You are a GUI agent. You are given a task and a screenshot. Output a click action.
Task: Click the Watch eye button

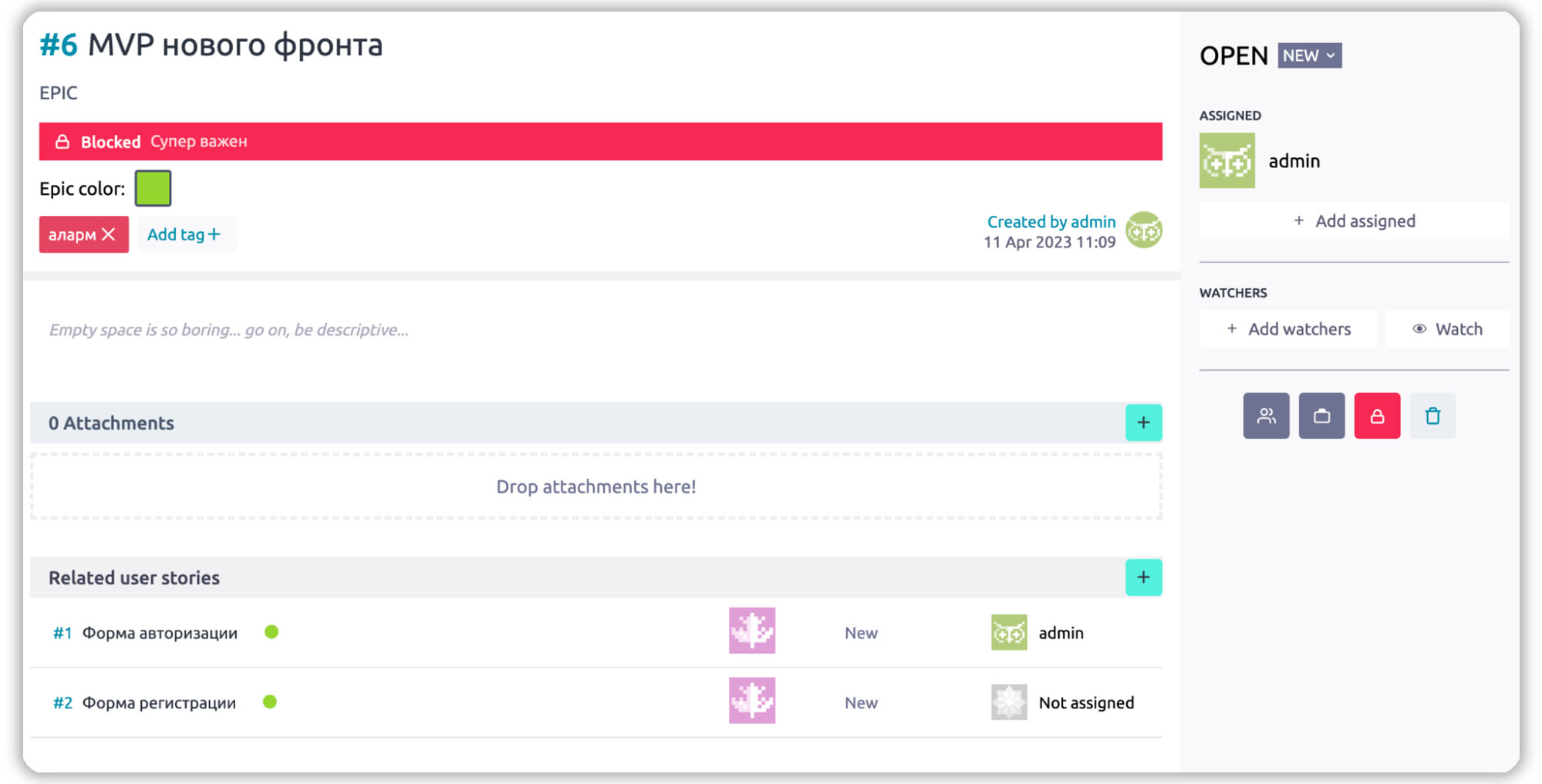pos(1447,329)
